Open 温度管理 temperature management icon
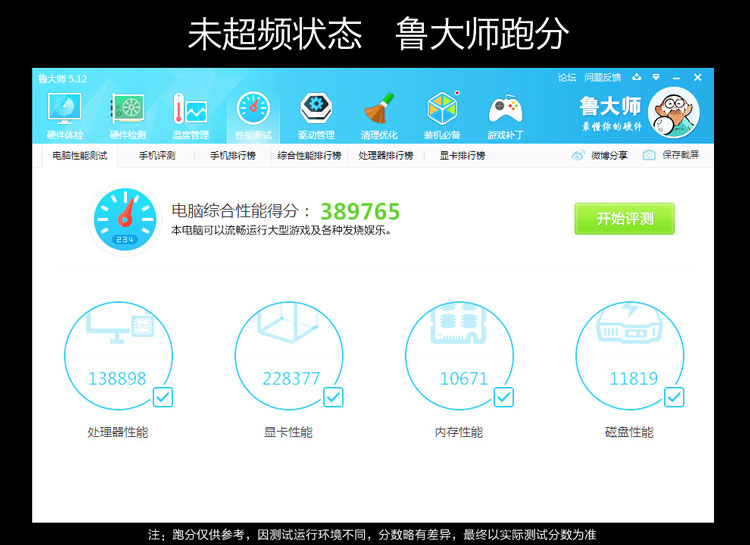The image size is (750, 545). tap(190, 109)
